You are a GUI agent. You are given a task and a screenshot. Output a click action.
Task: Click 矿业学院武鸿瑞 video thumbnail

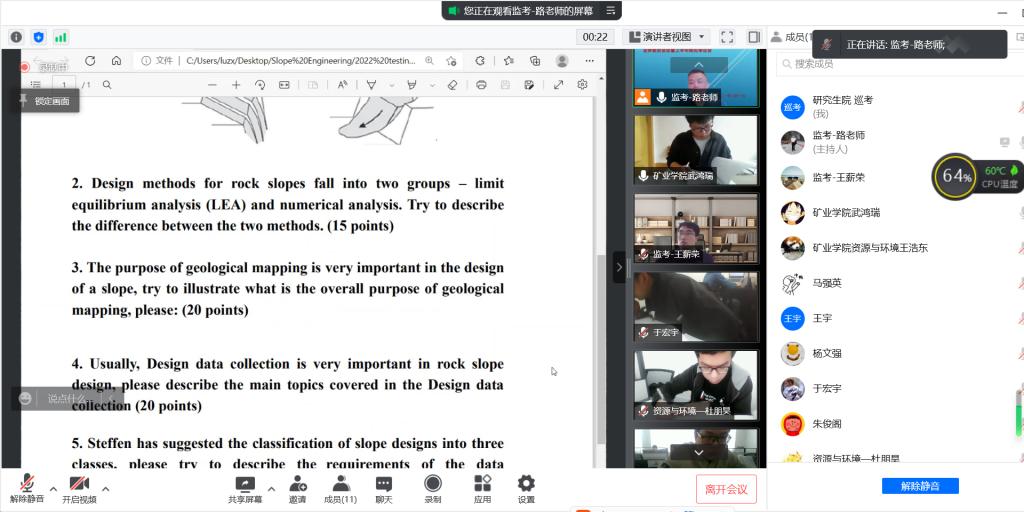(x=696, y=150)
